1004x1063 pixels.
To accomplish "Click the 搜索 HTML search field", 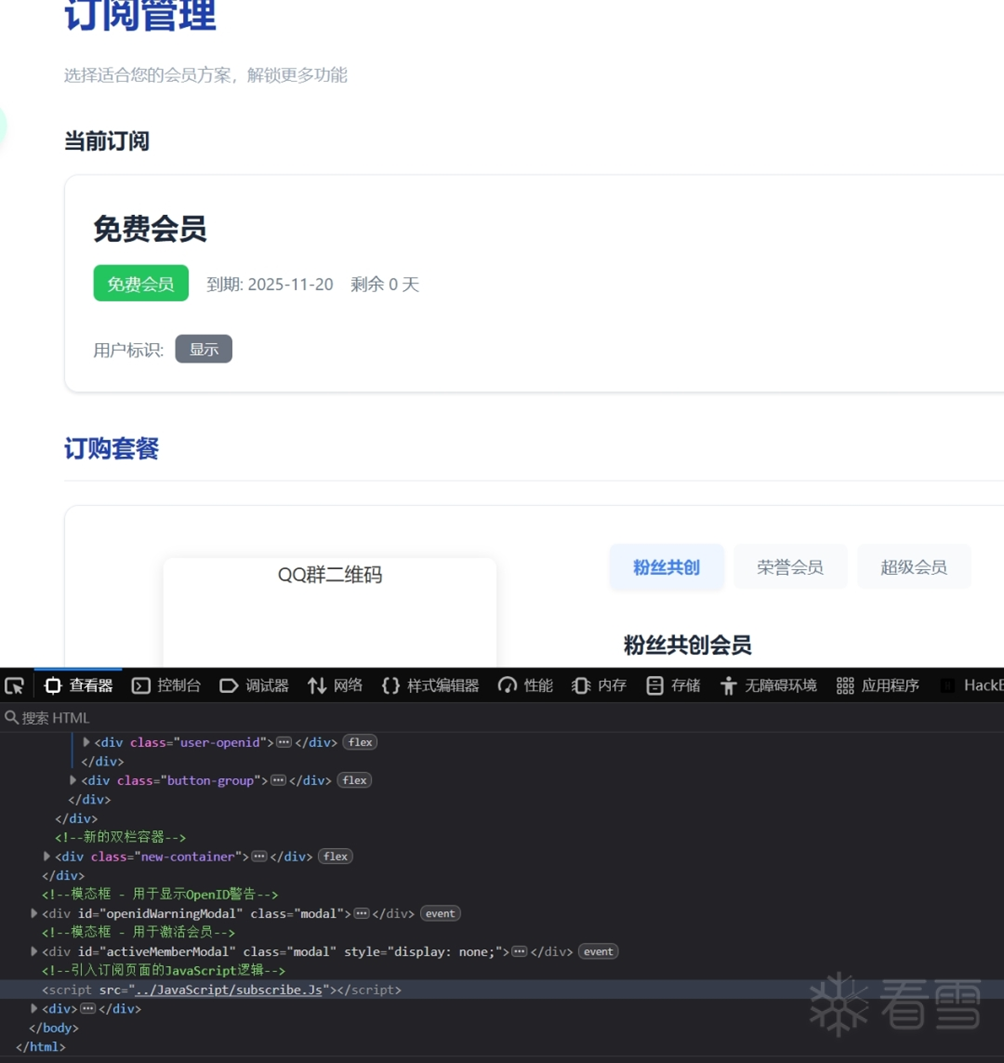I will [x=502, y=718].
